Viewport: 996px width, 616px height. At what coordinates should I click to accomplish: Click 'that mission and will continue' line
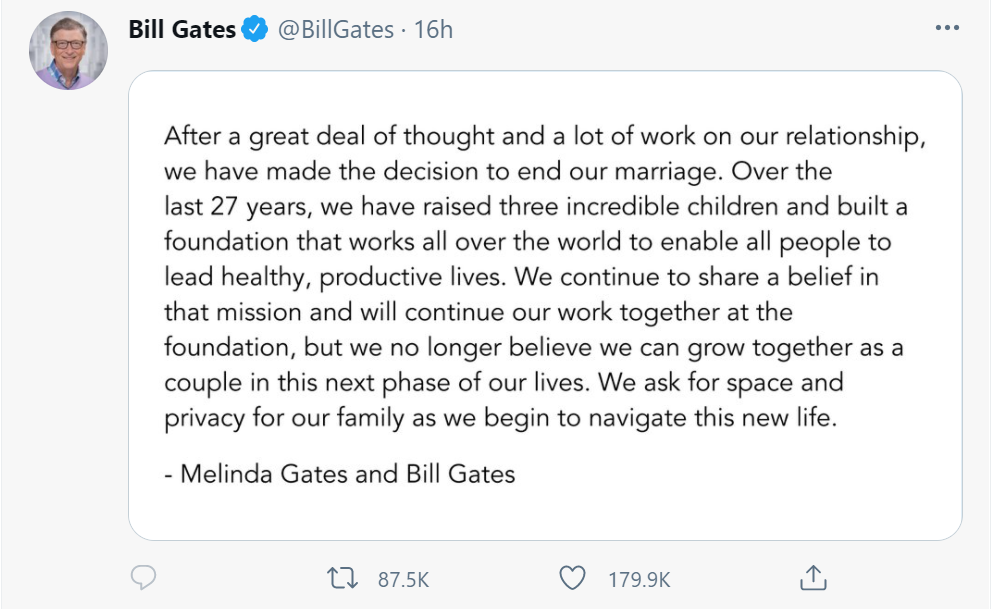478,312
